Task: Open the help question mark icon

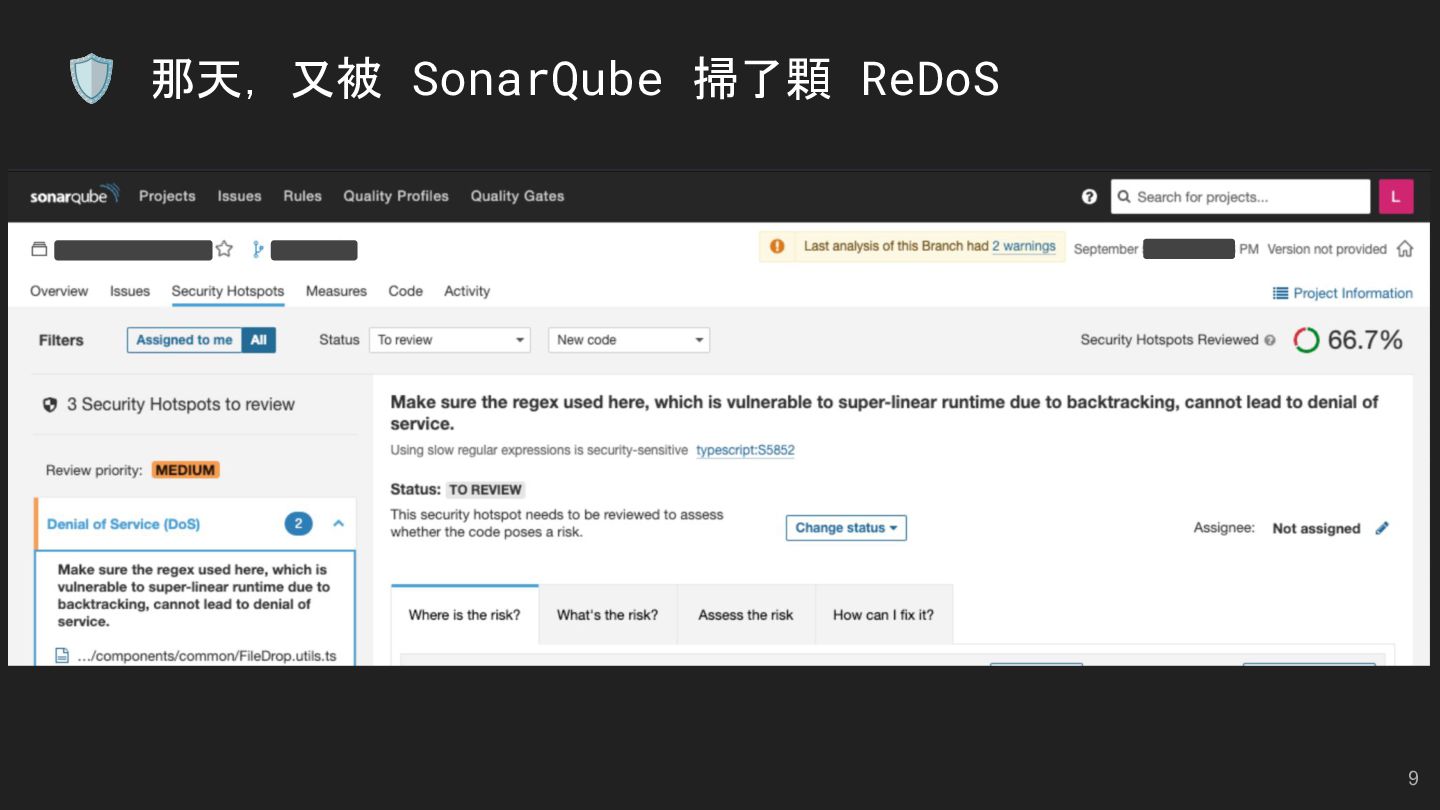Action: tap(1089, 197)
